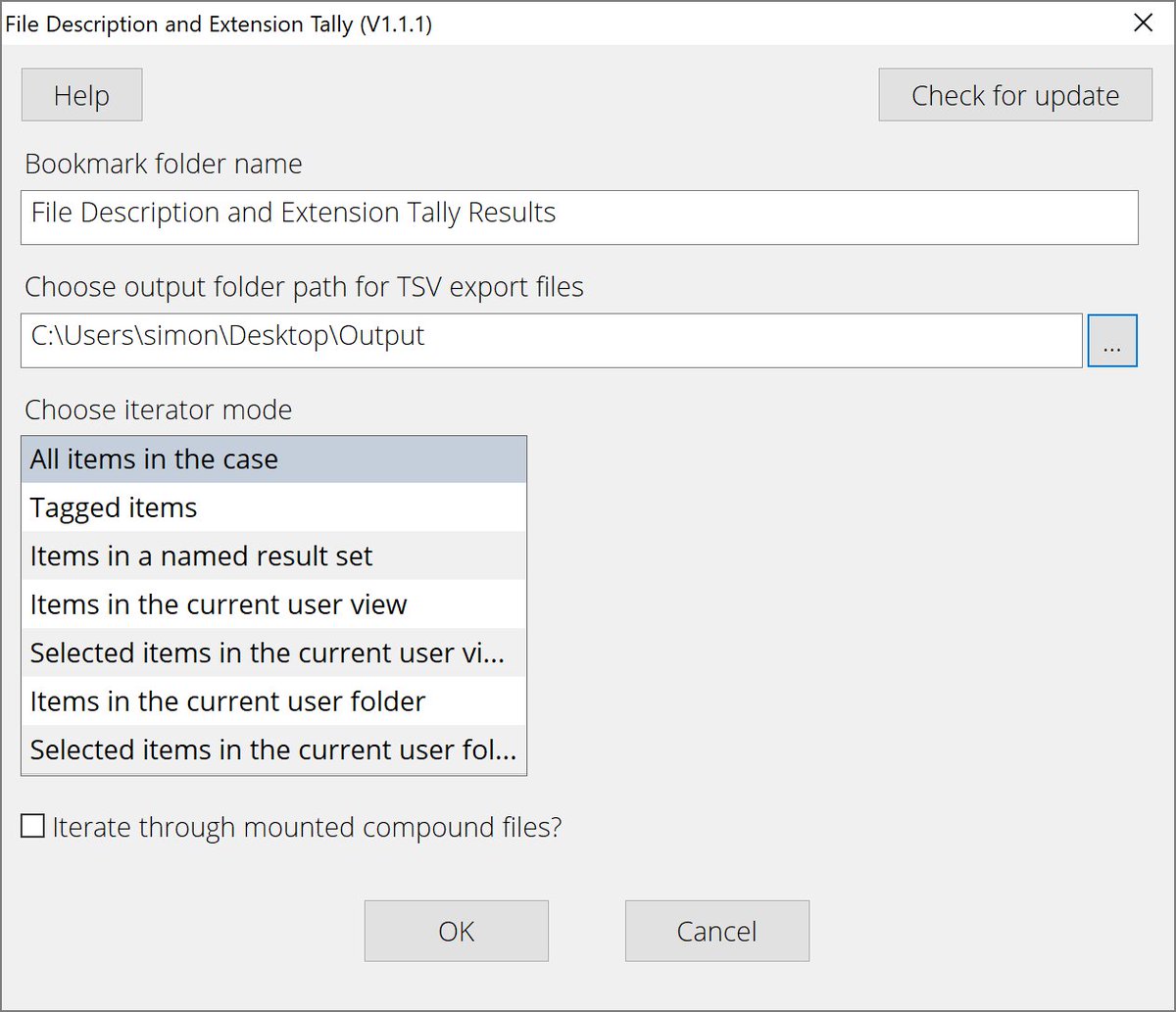The width and height of the screenshot is (1176, 1012).
Task: Check for update of the application
Action: click(x=1014, y=94)
